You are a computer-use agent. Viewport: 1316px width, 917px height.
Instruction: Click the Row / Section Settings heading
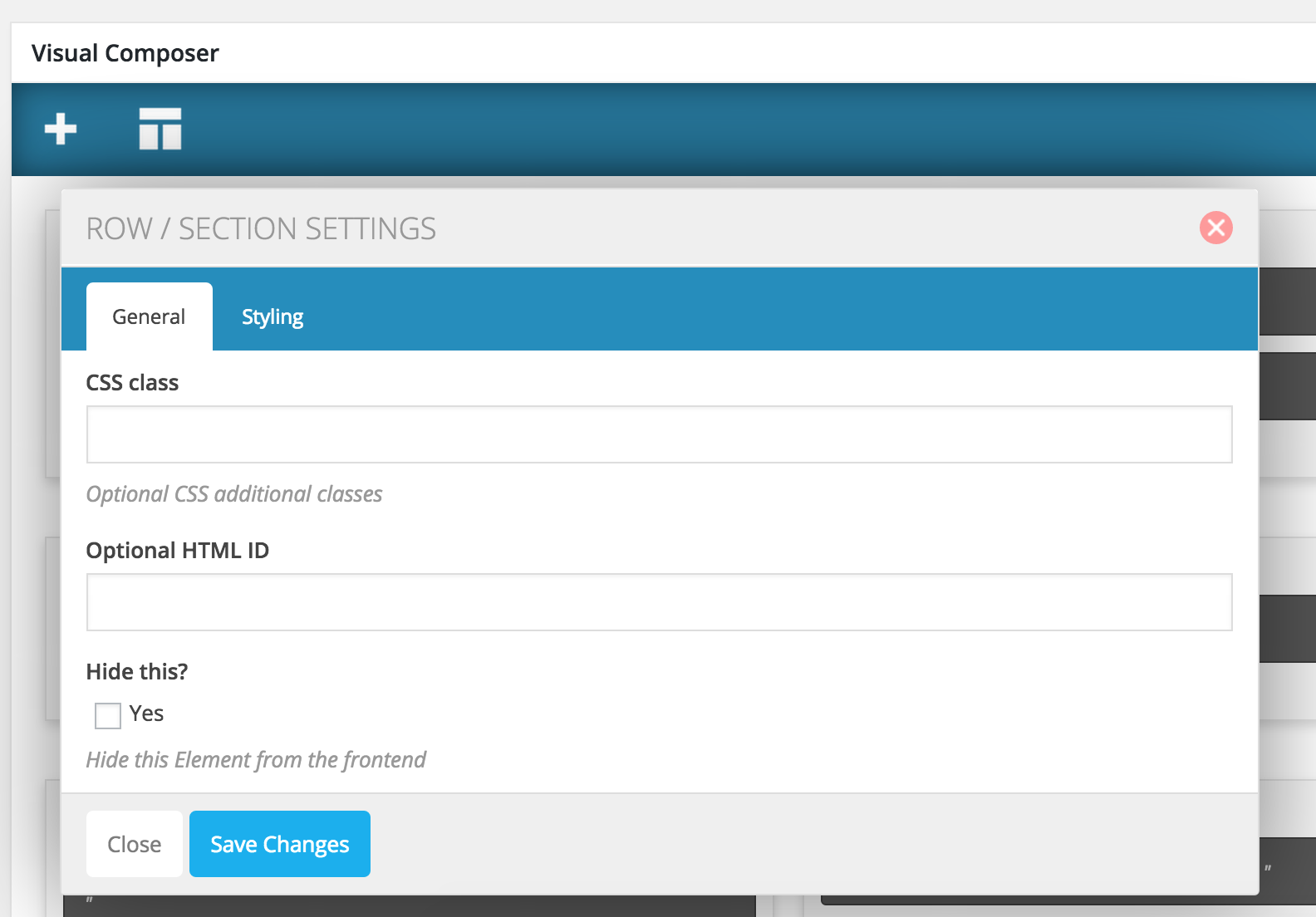tap(261, 228)
